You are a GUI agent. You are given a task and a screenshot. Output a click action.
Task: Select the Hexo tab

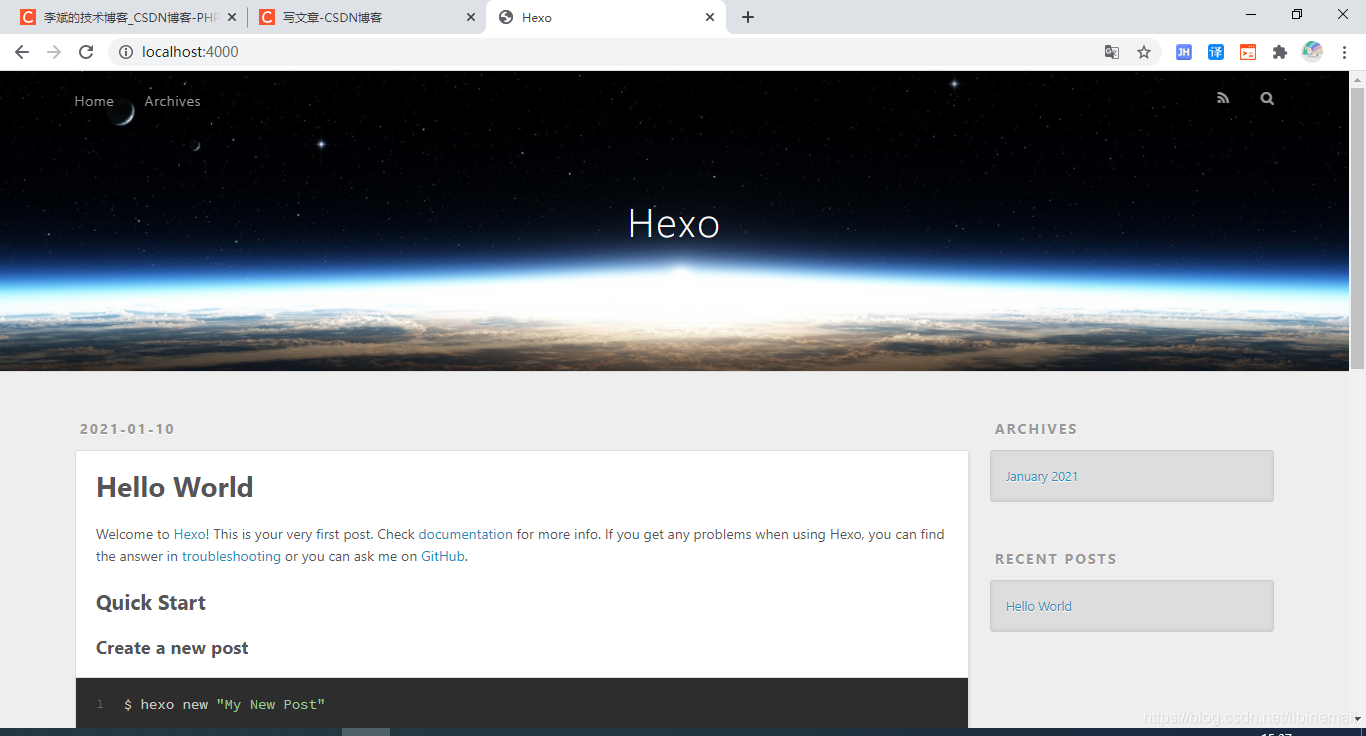[x=605, y=17]
